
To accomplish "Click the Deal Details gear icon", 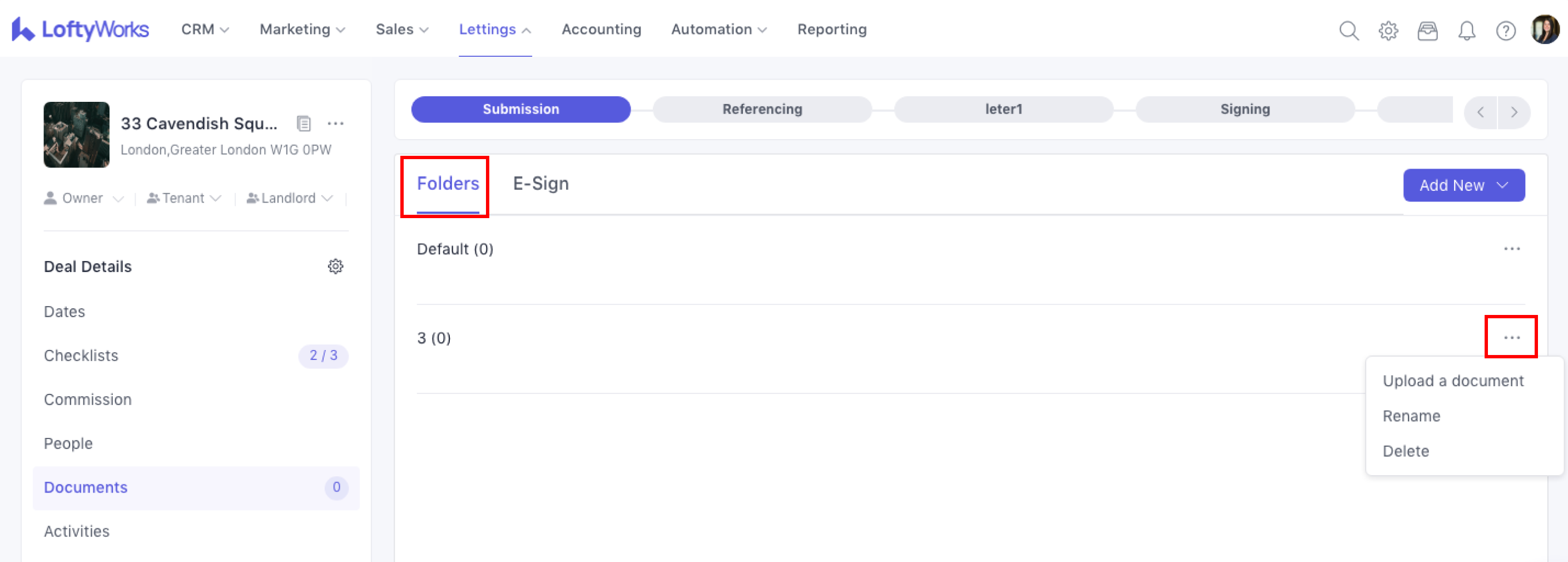I will point(335,266).
